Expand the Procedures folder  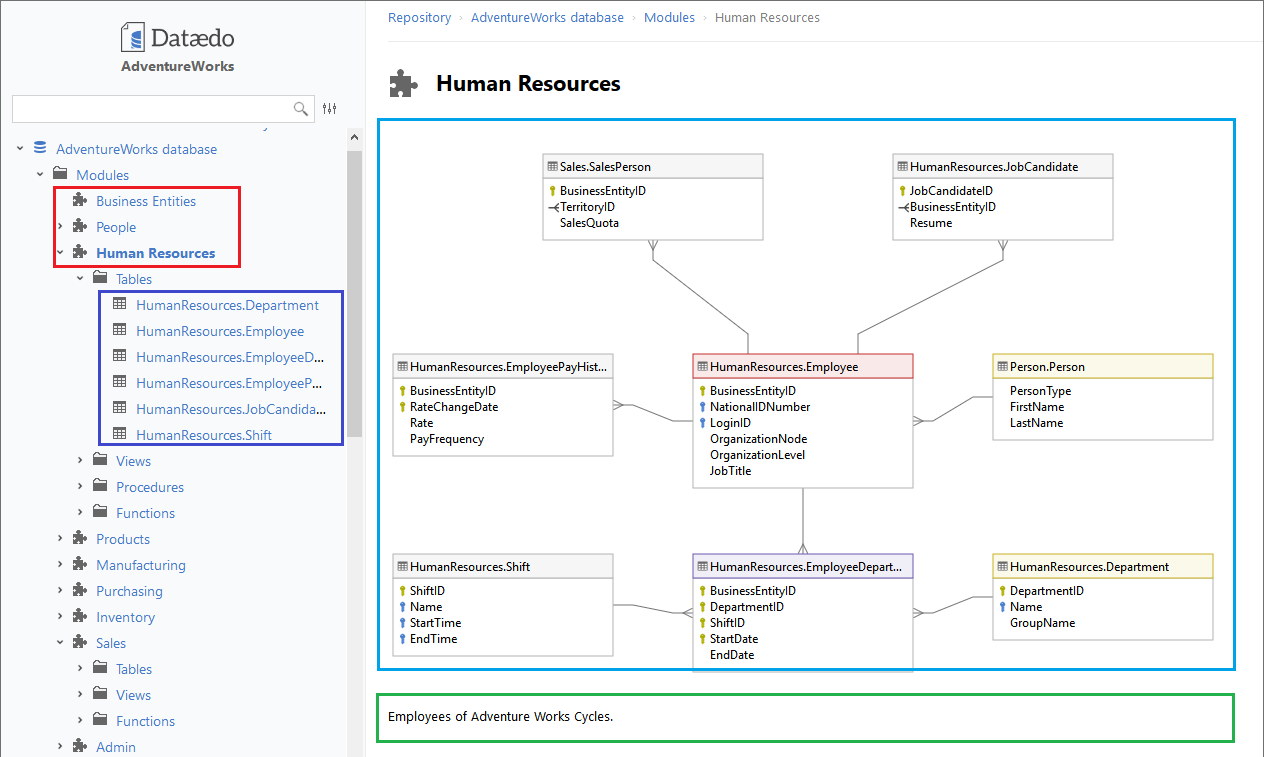point(80,487)
